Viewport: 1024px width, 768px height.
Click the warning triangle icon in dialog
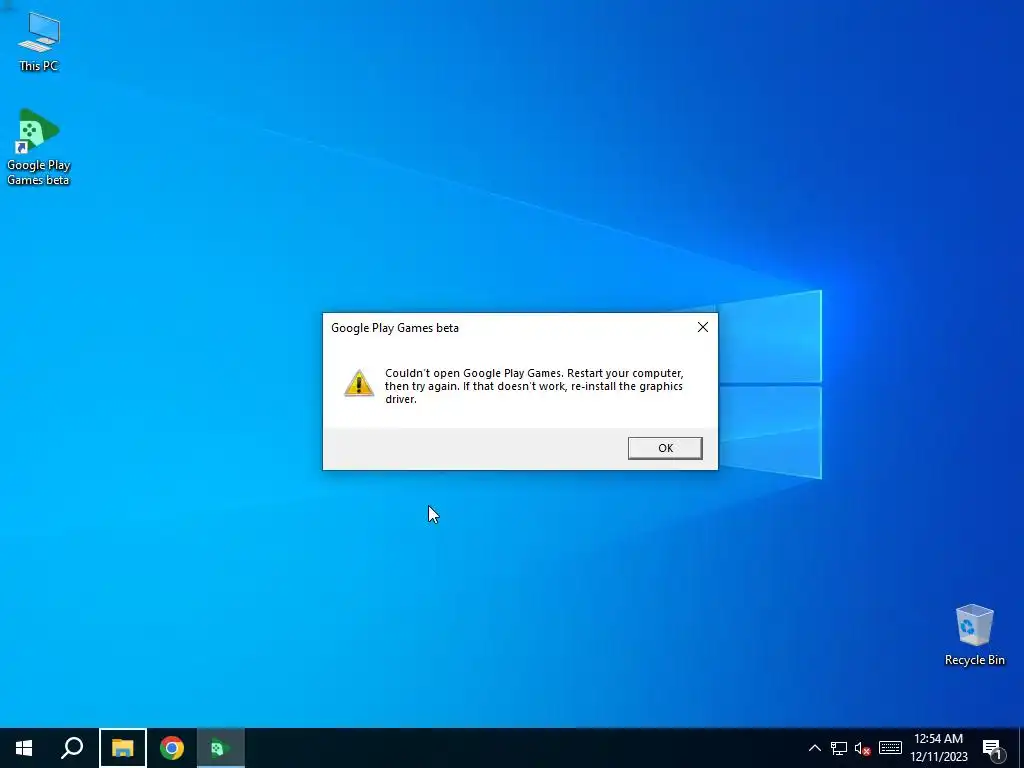pos(359,383)
